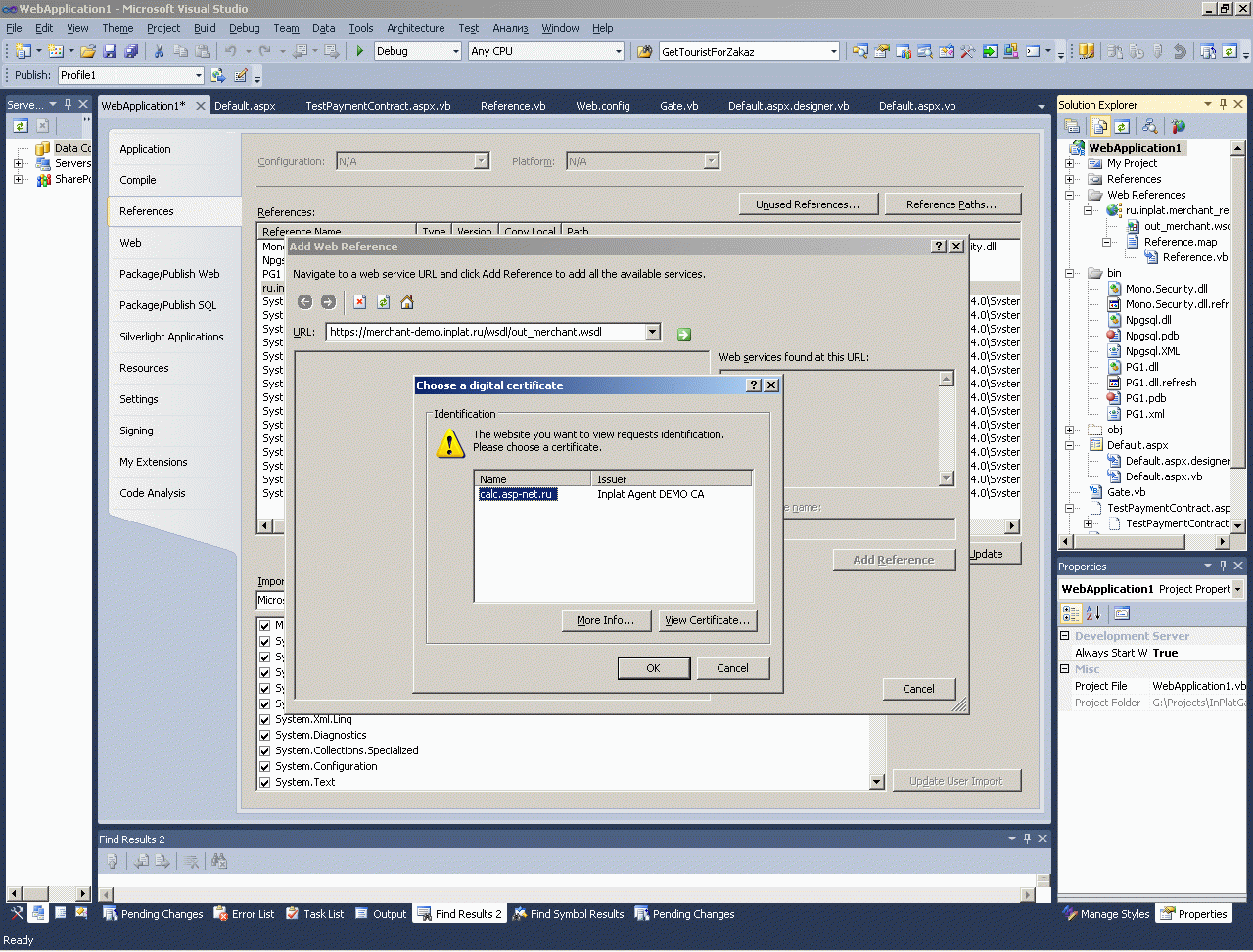Expand the References node in Solution Explorer
1253x952 pixels.
tap(1070, 179)
